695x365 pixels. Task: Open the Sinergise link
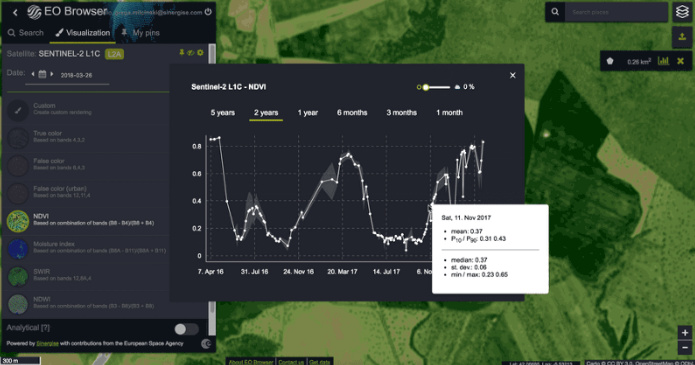[47, 343]
